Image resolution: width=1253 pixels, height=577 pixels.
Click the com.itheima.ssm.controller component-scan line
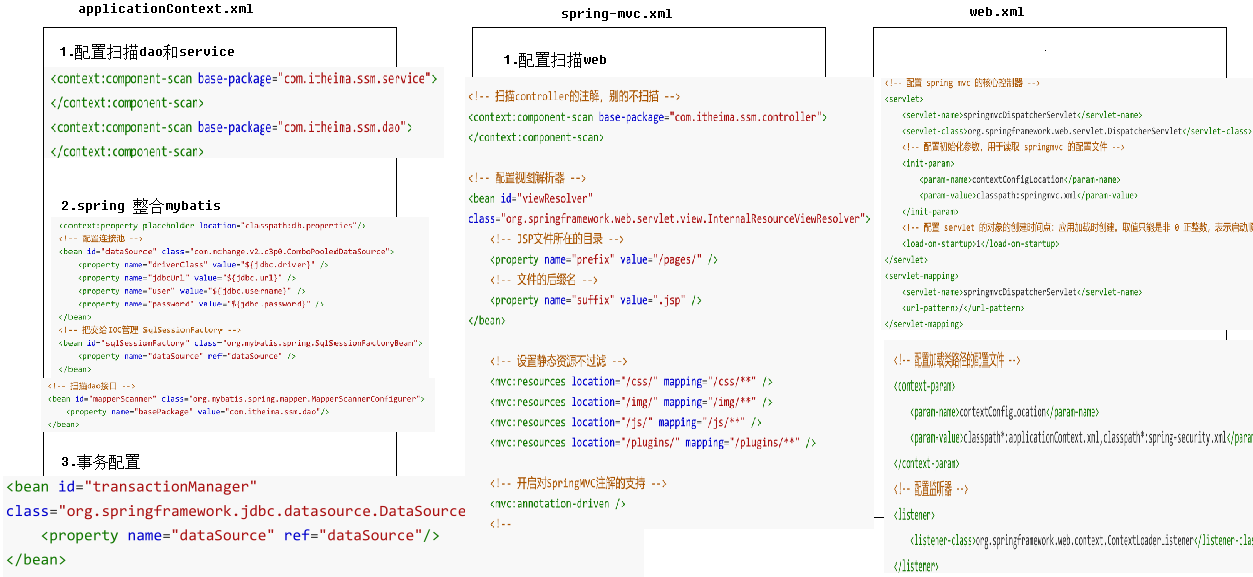click(647, 117)
